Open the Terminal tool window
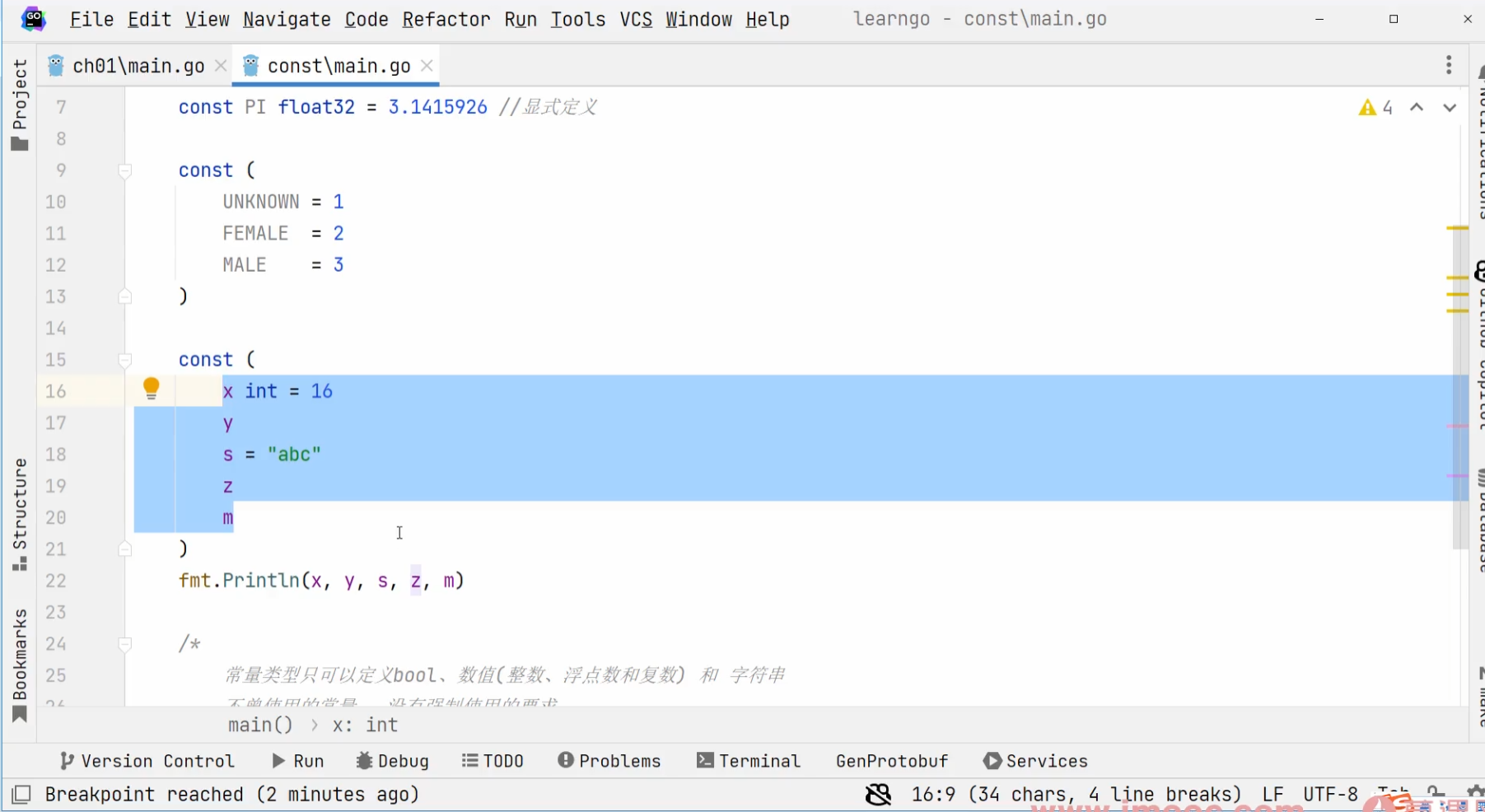 coord(749,761)
